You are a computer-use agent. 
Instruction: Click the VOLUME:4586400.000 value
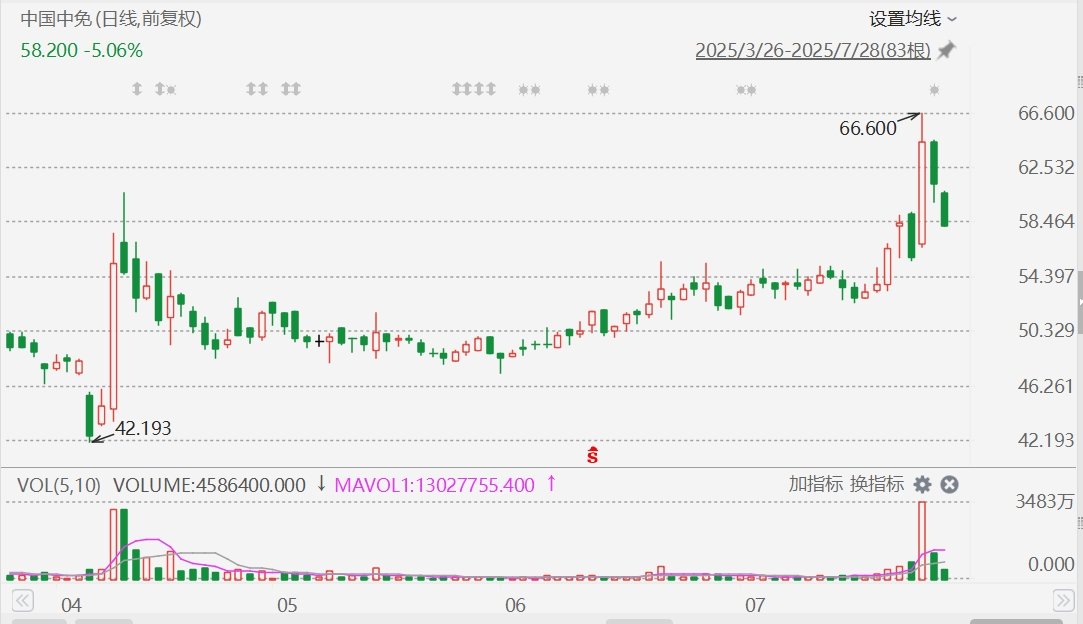[209, 485]
